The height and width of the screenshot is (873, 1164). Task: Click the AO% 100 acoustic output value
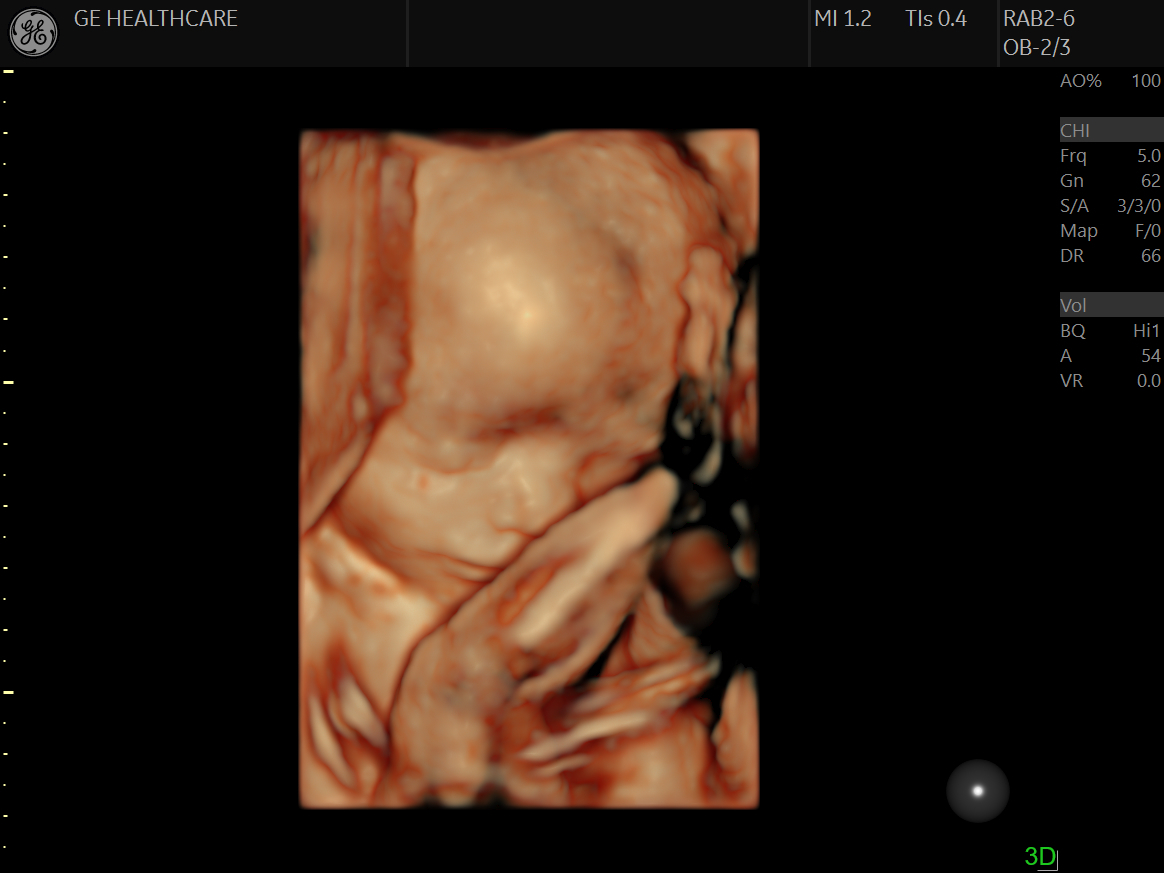tap(1110, 81)
